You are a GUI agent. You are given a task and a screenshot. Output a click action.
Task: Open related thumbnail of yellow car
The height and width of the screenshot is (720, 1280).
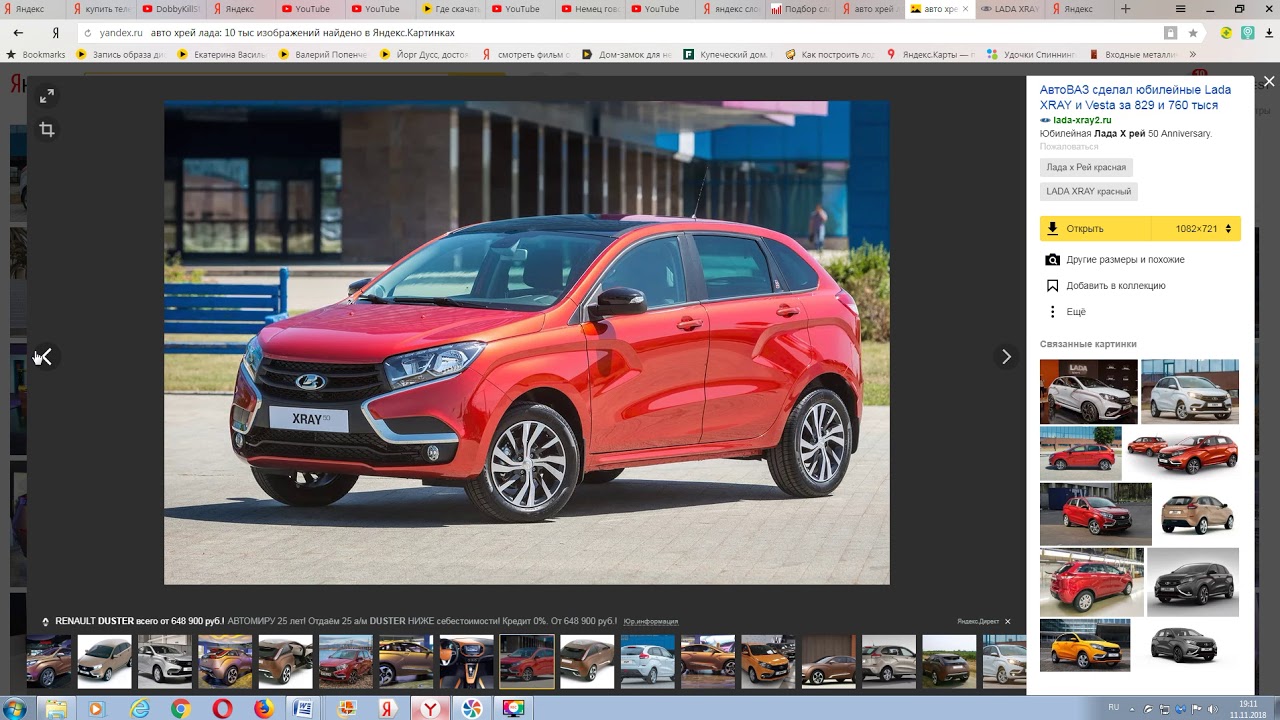1085,645
